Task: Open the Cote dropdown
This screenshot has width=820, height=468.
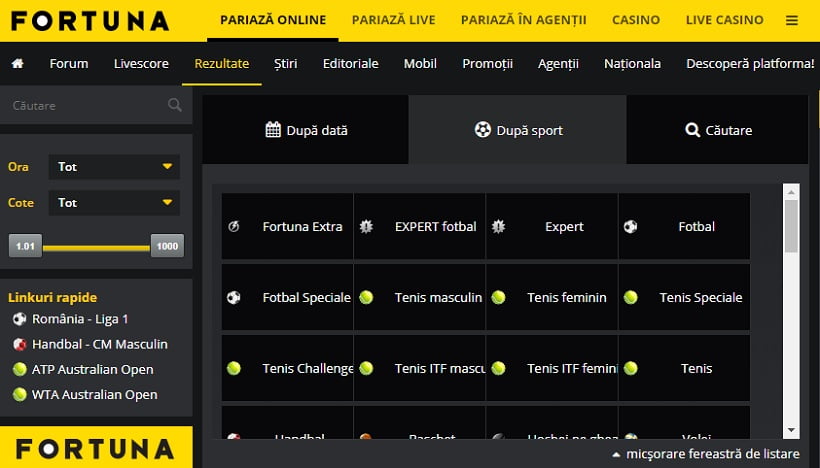Action: pos(114,203)
